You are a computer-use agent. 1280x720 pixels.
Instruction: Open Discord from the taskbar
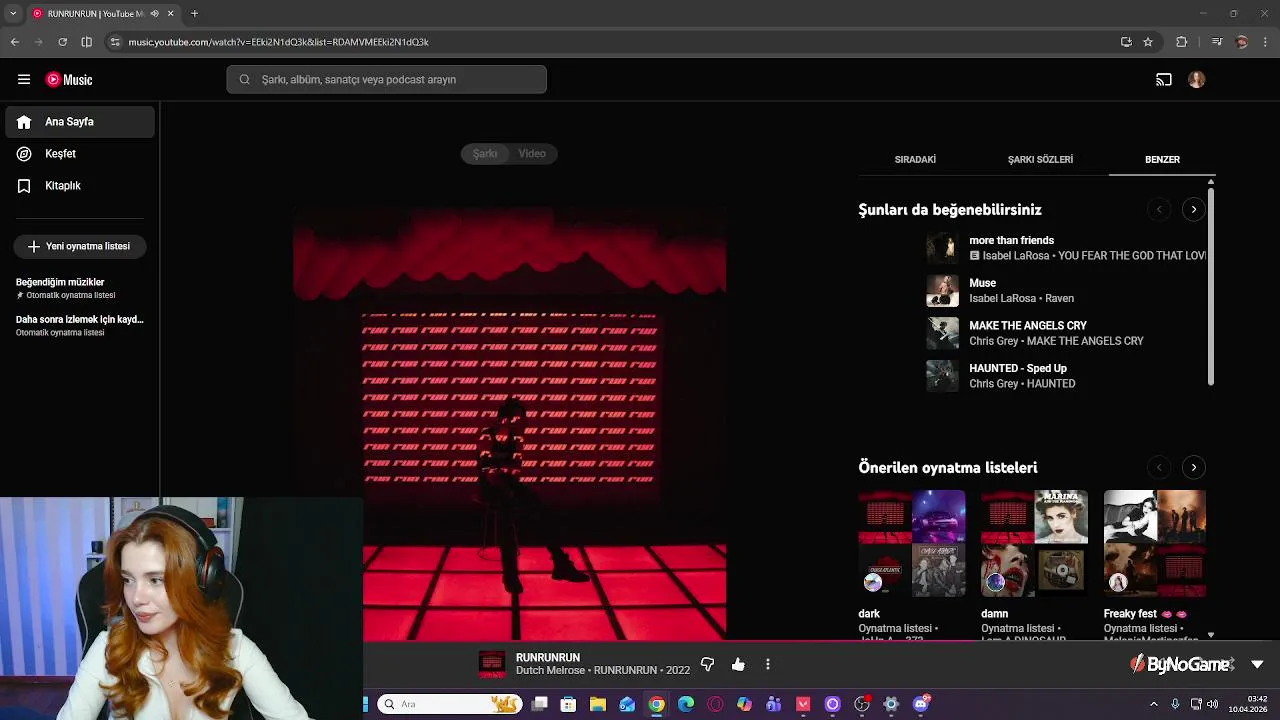[921, 704]
